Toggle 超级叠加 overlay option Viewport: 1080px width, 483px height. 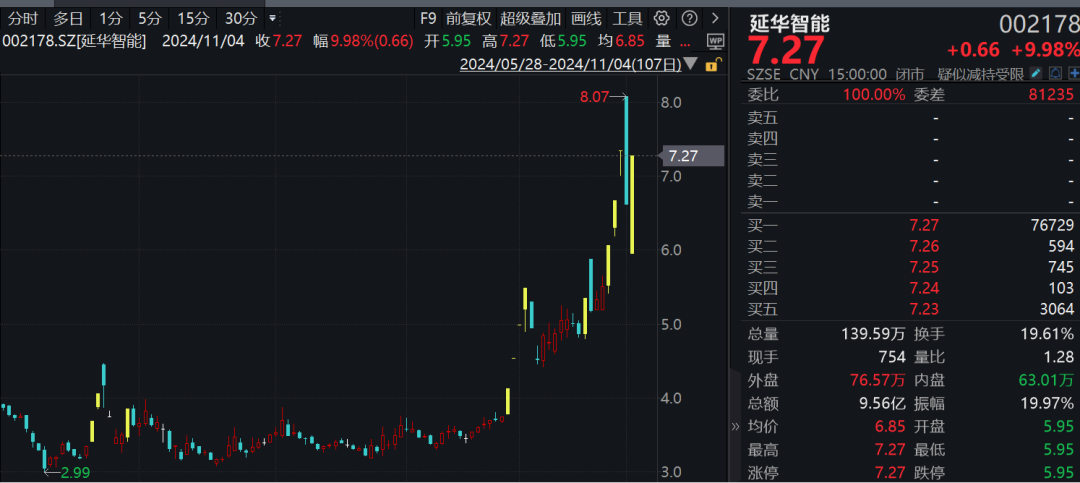click(531, 18)
